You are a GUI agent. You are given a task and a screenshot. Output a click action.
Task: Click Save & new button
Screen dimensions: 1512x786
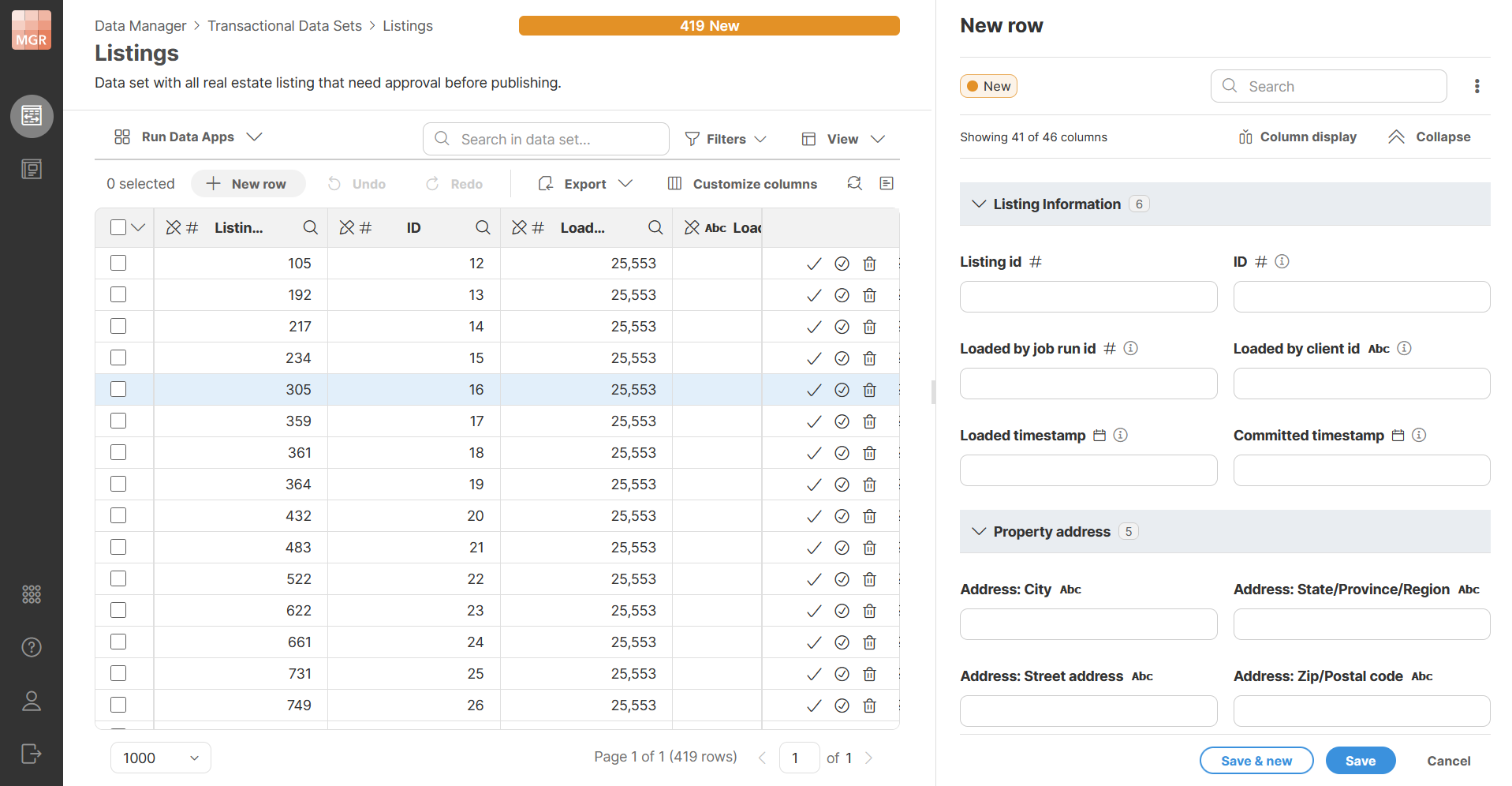tap(1256, 761)
